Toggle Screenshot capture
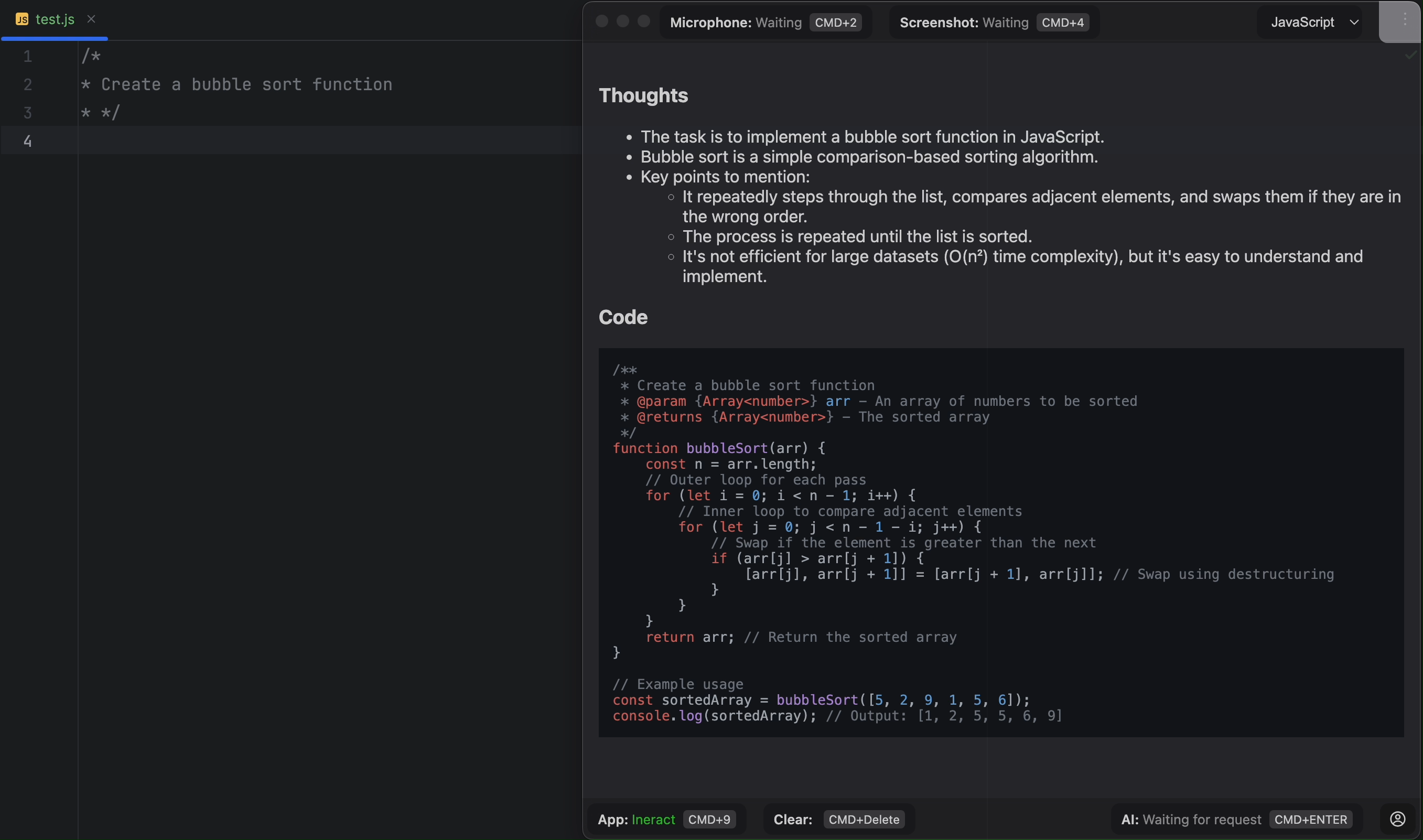1423x840 pixels. [994, 23]
